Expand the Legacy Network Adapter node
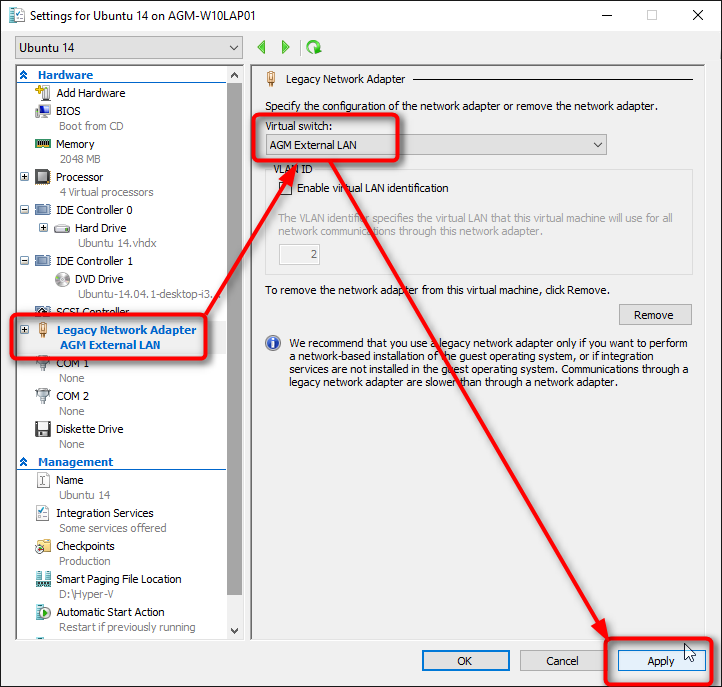 tap(24, 330)
